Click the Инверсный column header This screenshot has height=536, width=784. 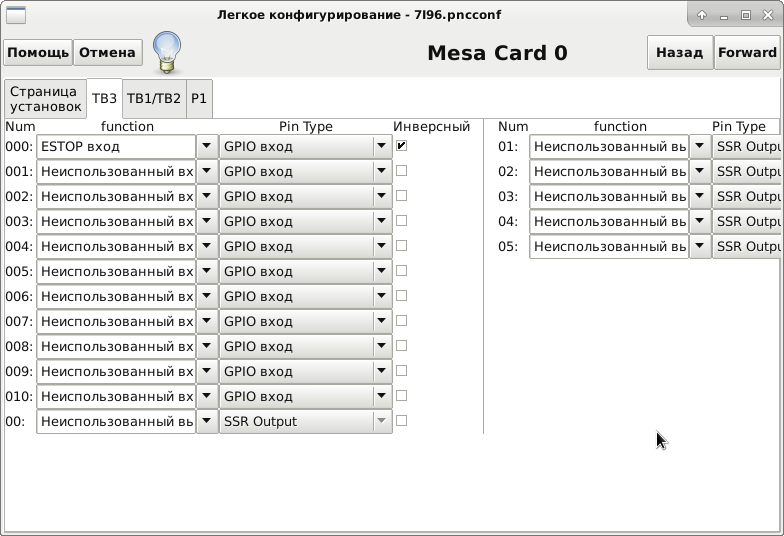(x=432, y=126)
